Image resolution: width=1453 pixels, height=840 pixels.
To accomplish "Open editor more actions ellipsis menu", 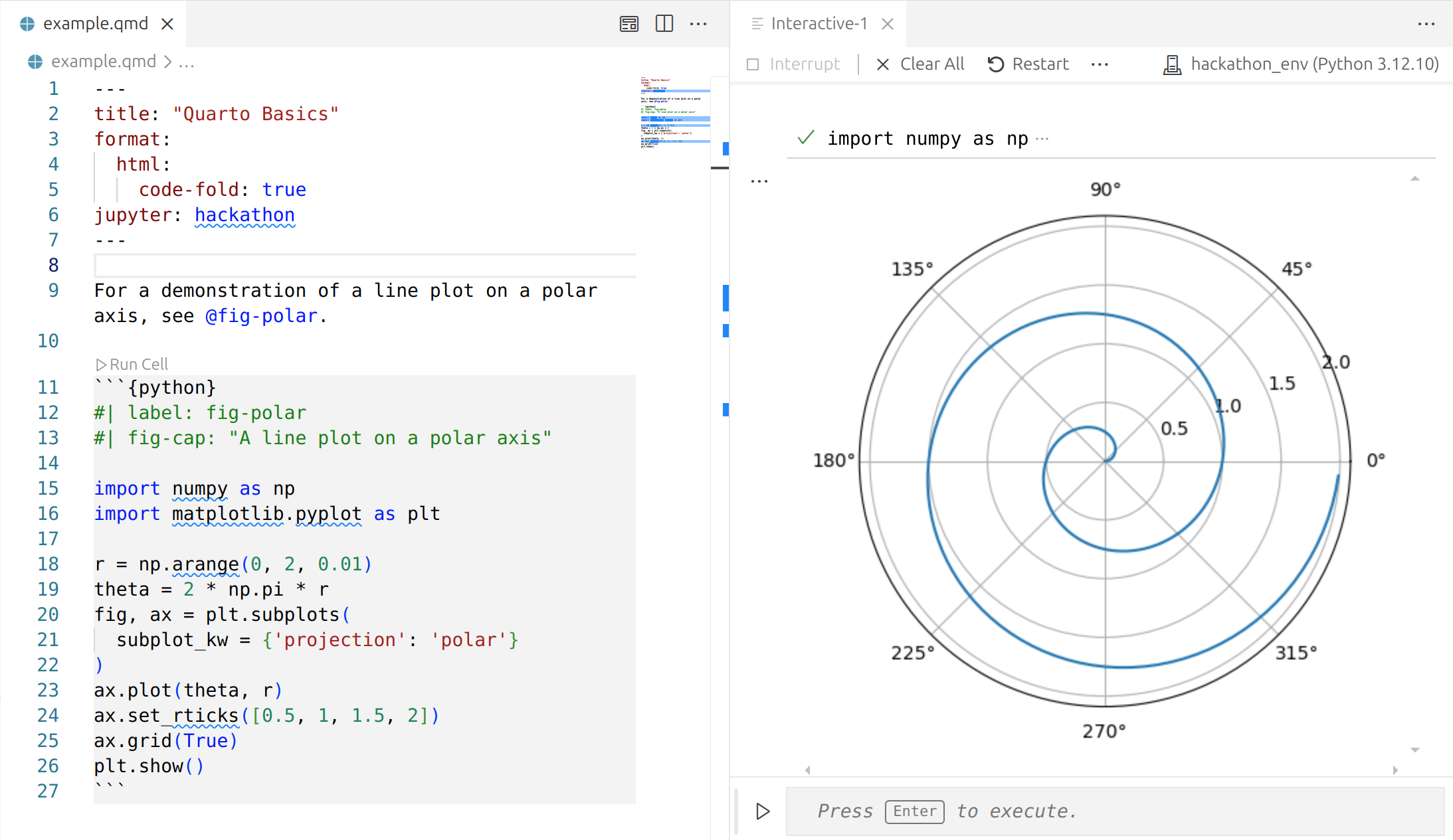I will 698,24.
